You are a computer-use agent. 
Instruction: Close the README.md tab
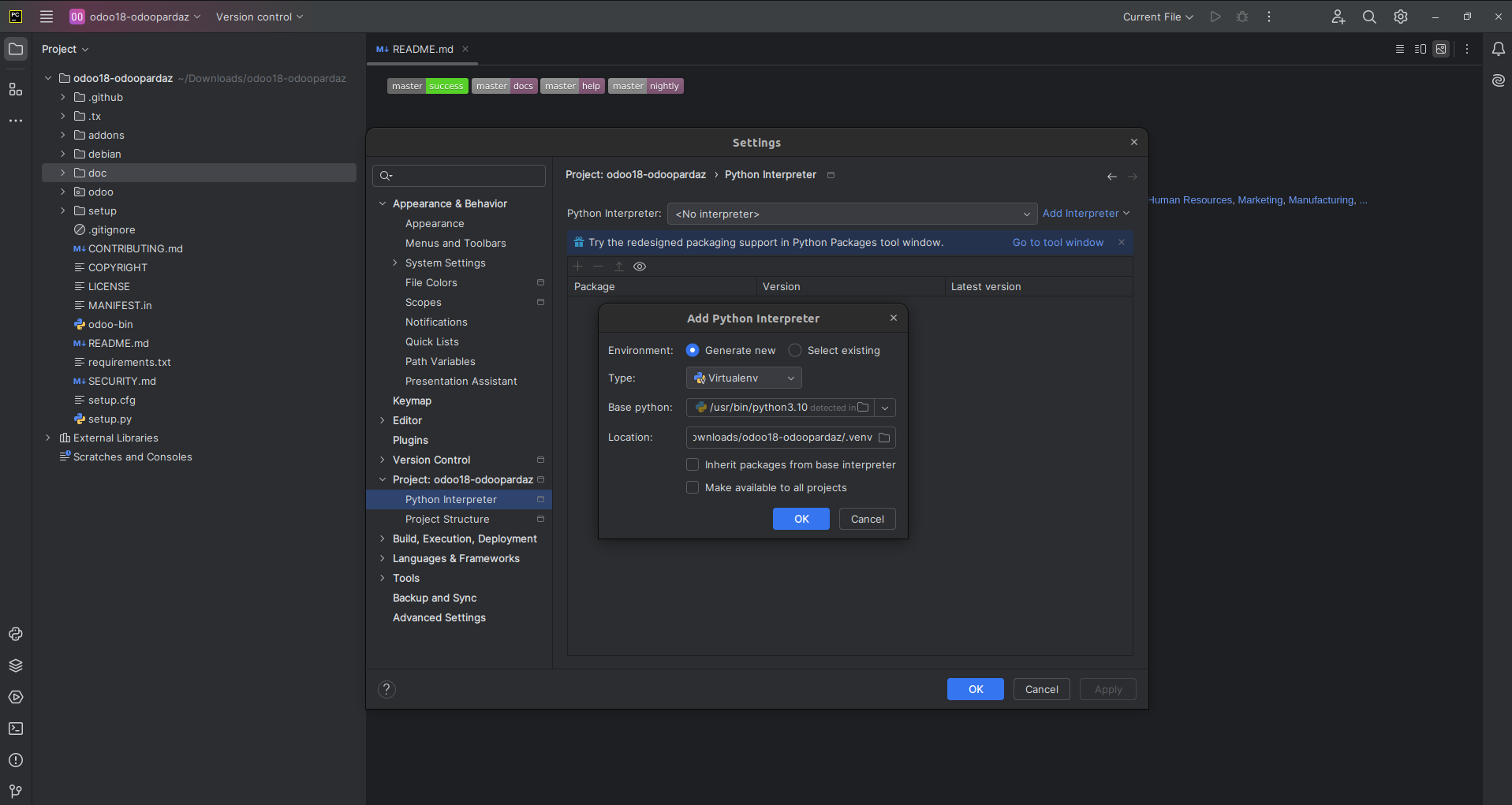(465, 49)
